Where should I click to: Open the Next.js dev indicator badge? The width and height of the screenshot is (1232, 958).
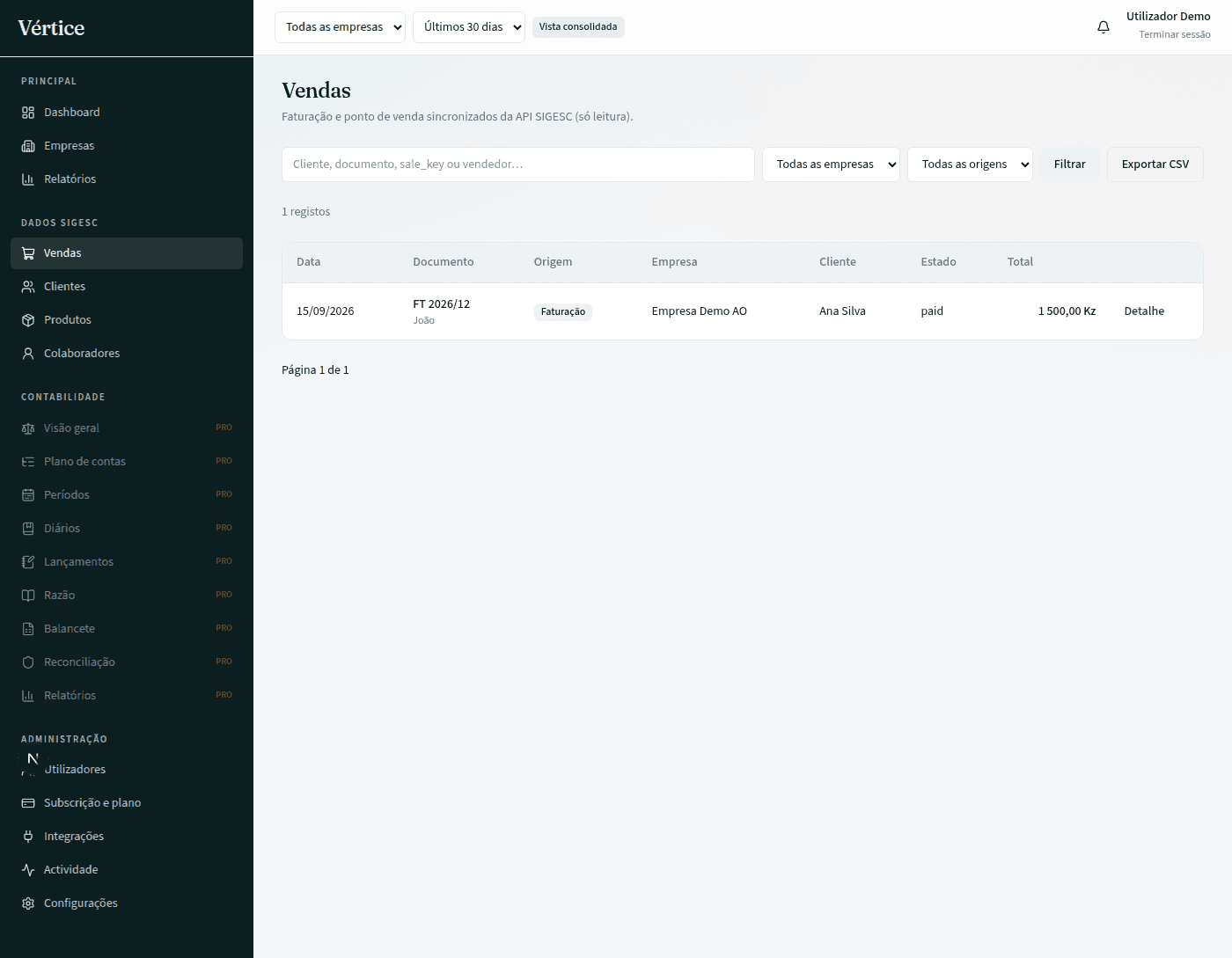click(33, 758)
